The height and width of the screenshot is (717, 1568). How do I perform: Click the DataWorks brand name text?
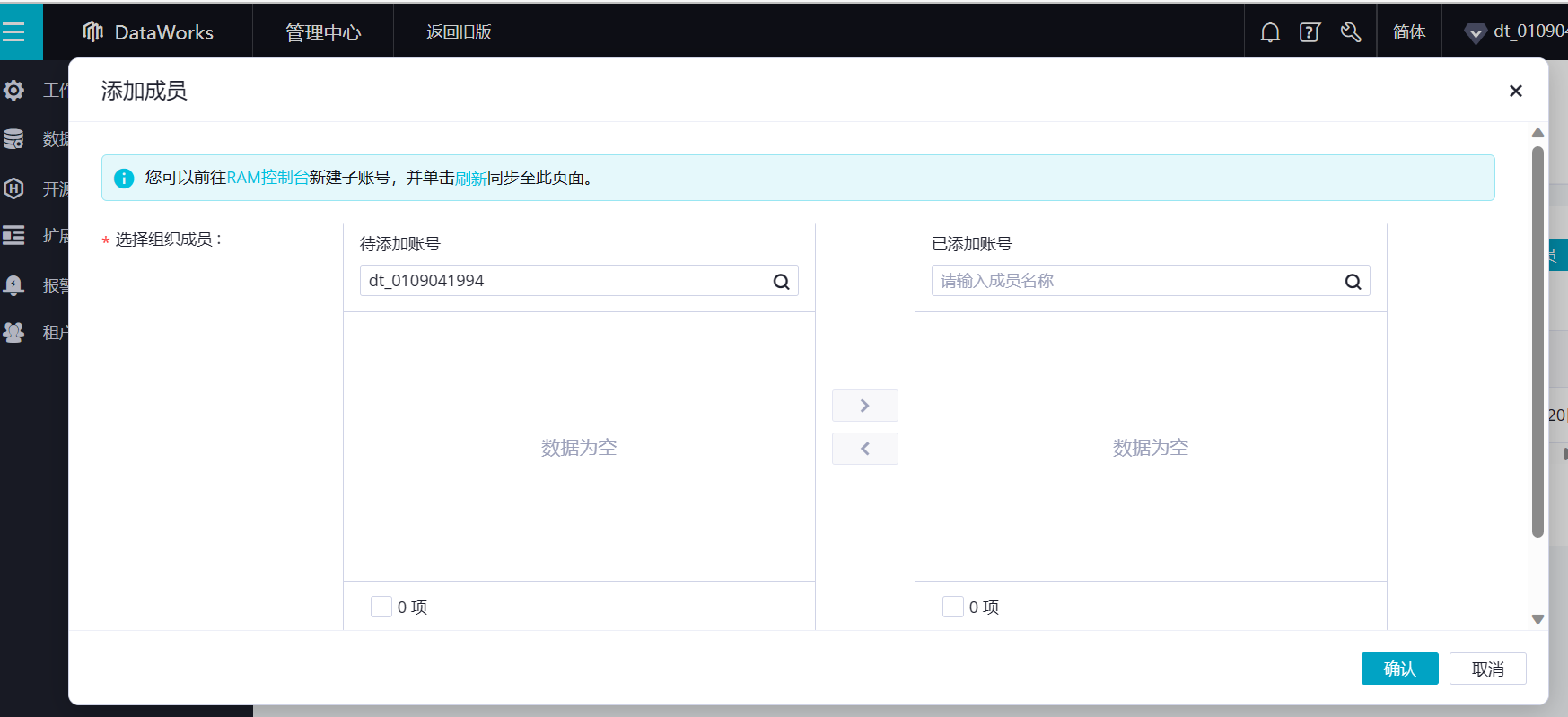coord(164,32)
